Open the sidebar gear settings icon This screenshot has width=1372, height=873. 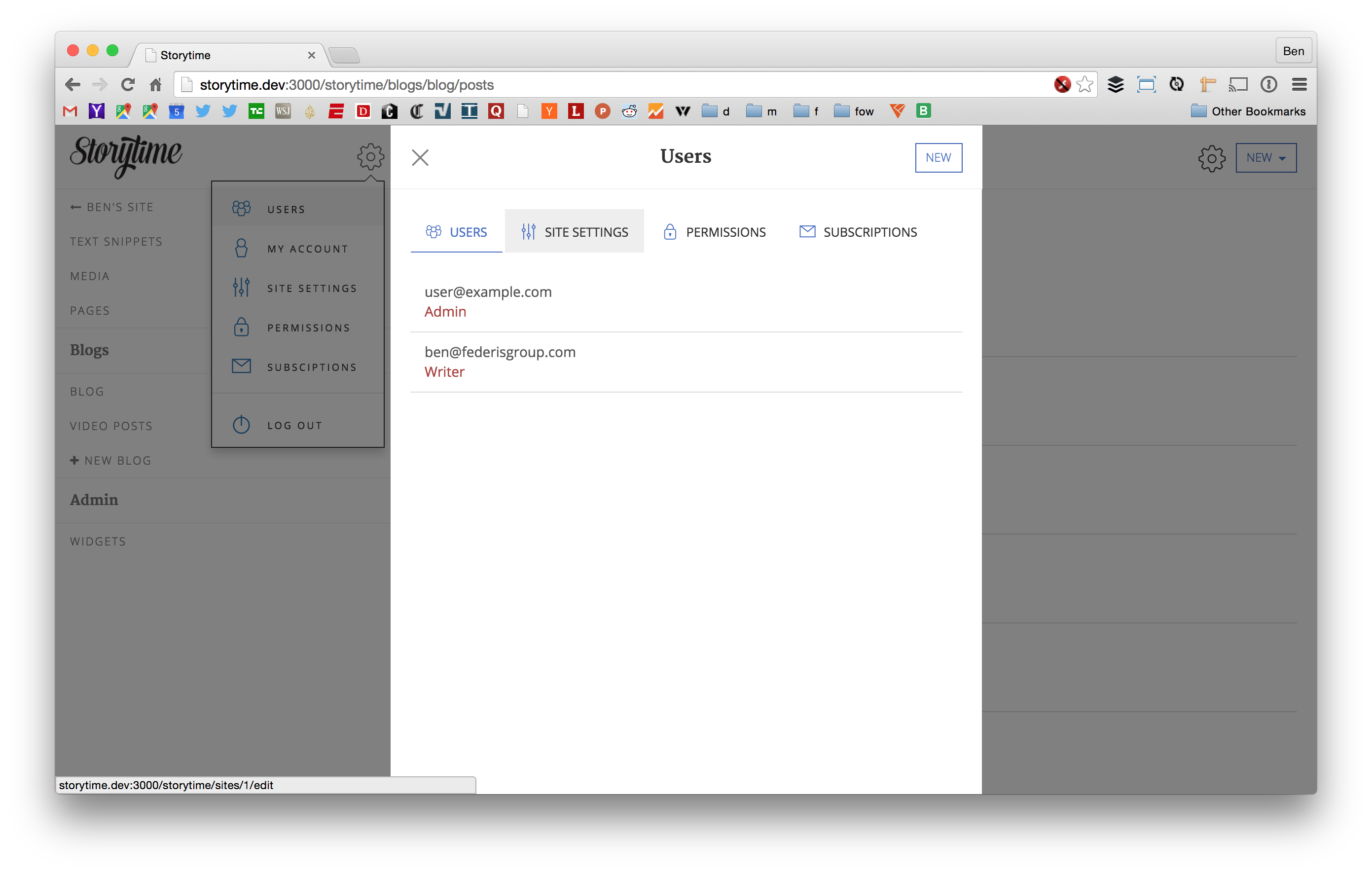point(370,157)
